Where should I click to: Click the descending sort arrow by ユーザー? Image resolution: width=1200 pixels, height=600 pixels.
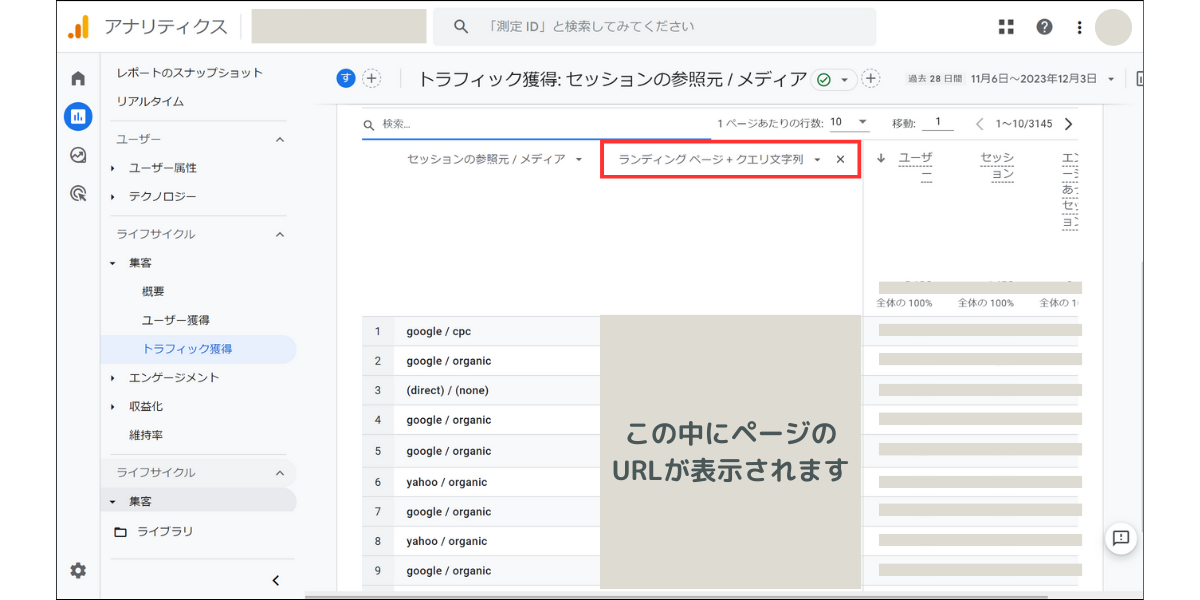[x=881, y=158]
